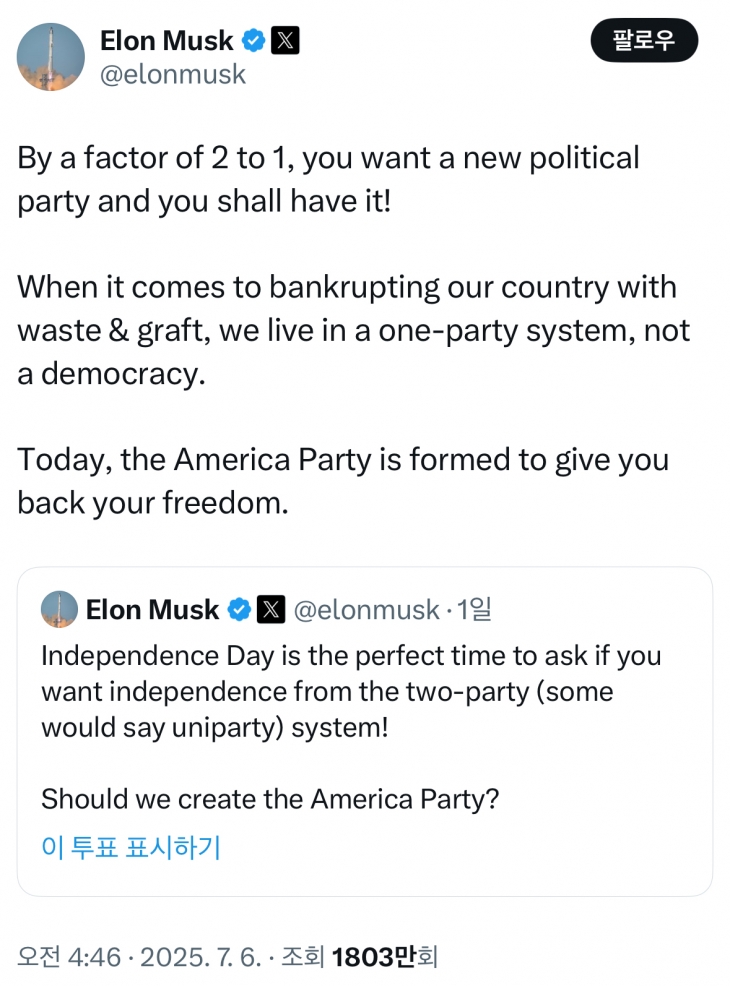The image size is (730, 986).
Task: Click the 'Today, the America Party is formed' paragraph
Action: click(342, 481)
